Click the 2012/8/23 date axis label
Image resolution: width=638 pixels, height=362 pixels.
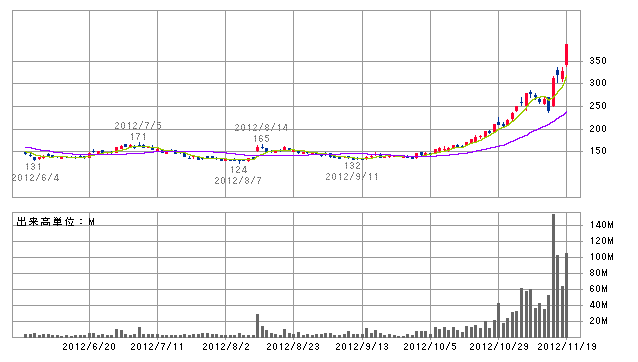point(293,347)
